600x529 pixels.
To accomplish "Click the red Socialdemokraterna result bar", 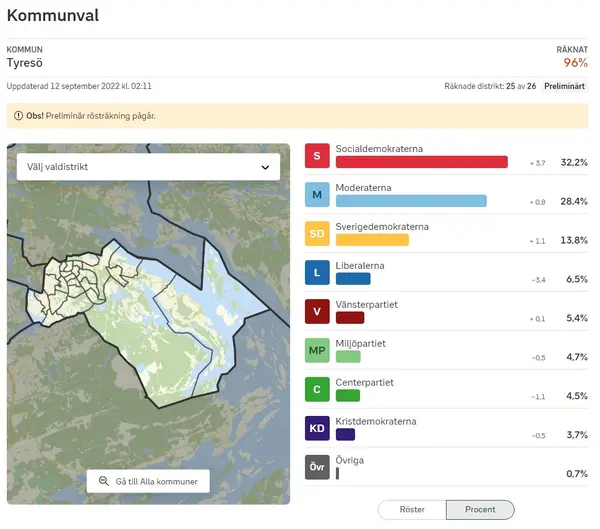I will (x=421, y=162).
